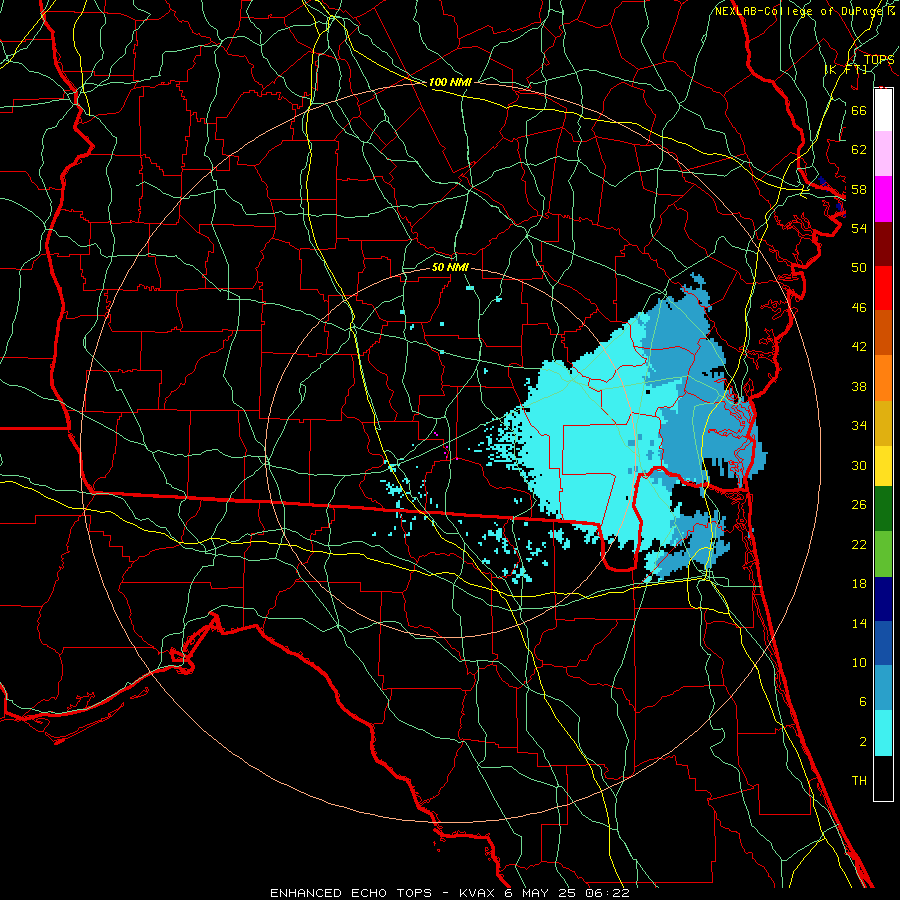The image size is (900, 900).
Task: Select the dark green legend swatch
Action: 883,509
